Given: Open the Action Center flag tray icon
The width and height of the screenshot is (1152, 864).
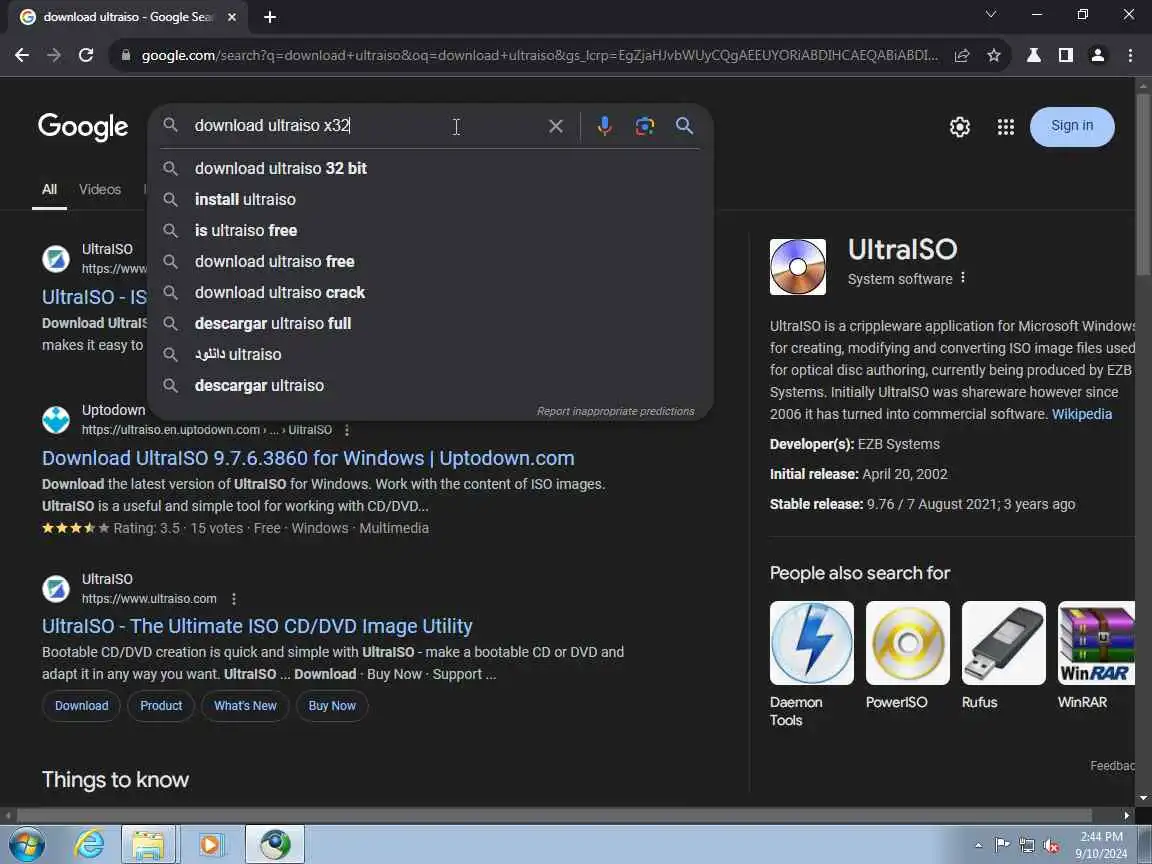Looking at the screenshot, I should pyautogui.click(x=1001, y=846).
